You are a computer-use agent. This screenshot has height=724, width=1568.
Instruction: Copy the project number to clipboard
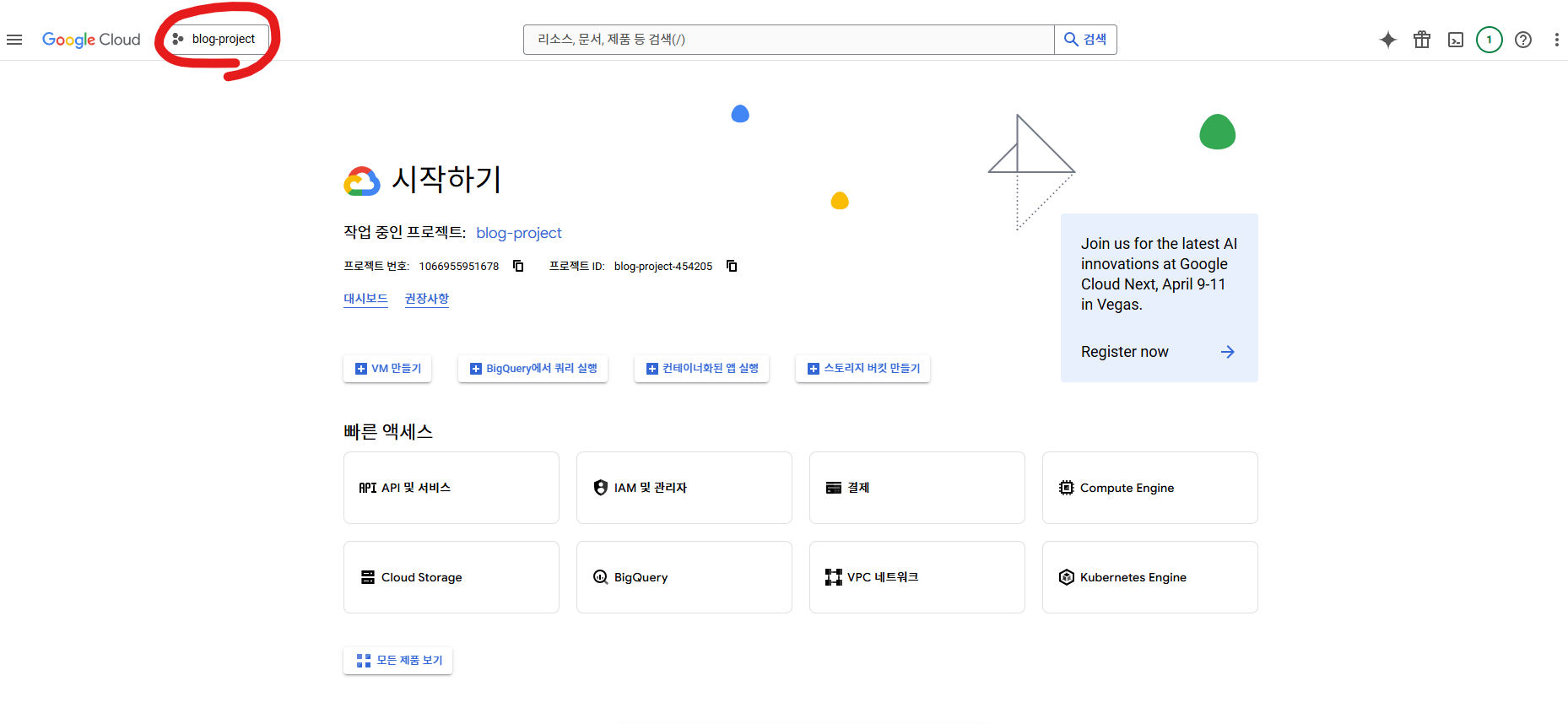[x=518, y=266]
